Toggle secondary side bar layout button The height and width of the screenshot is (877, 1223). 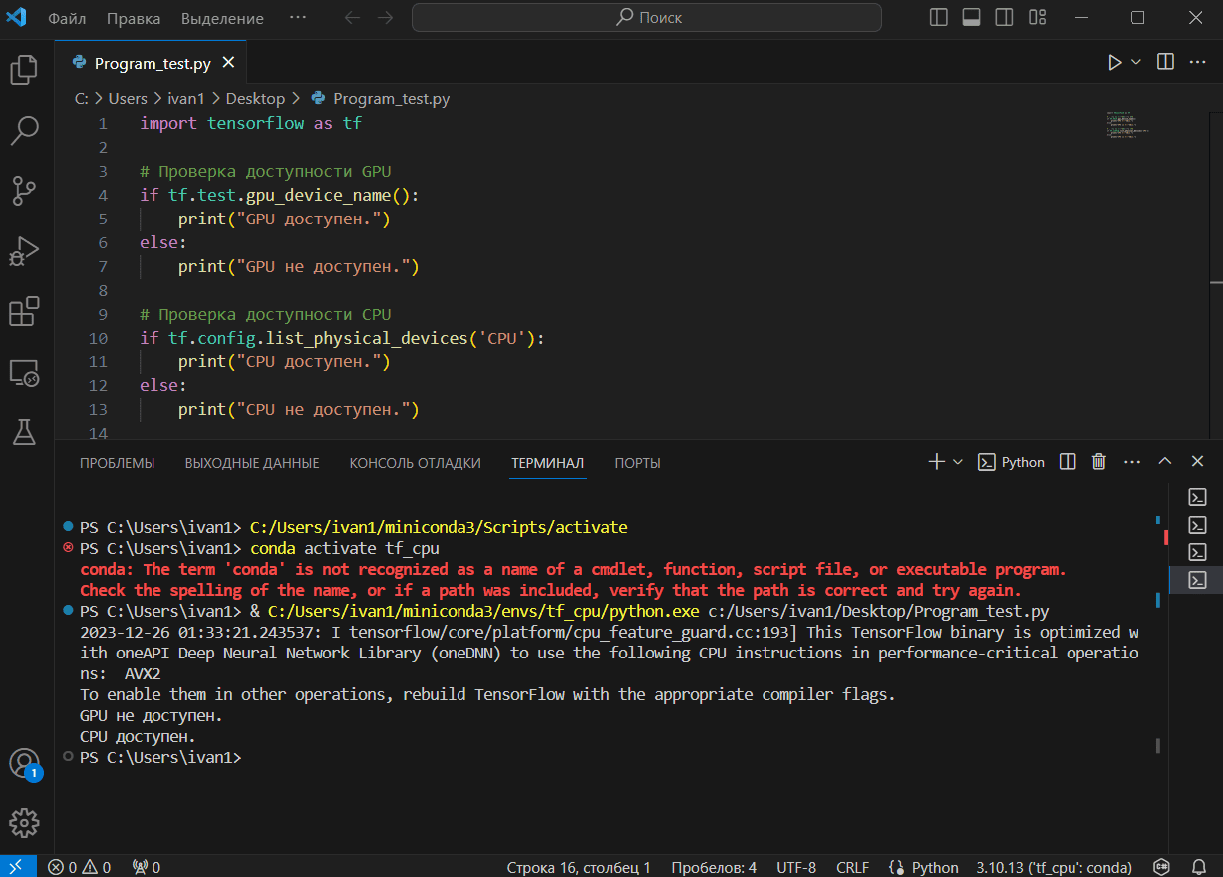click(1004, 18)
